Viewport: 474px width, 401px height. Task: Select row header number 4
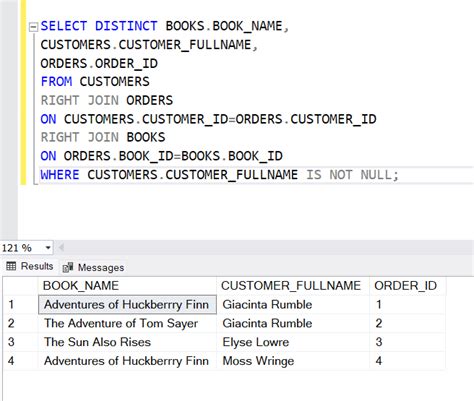pos(21,361)
